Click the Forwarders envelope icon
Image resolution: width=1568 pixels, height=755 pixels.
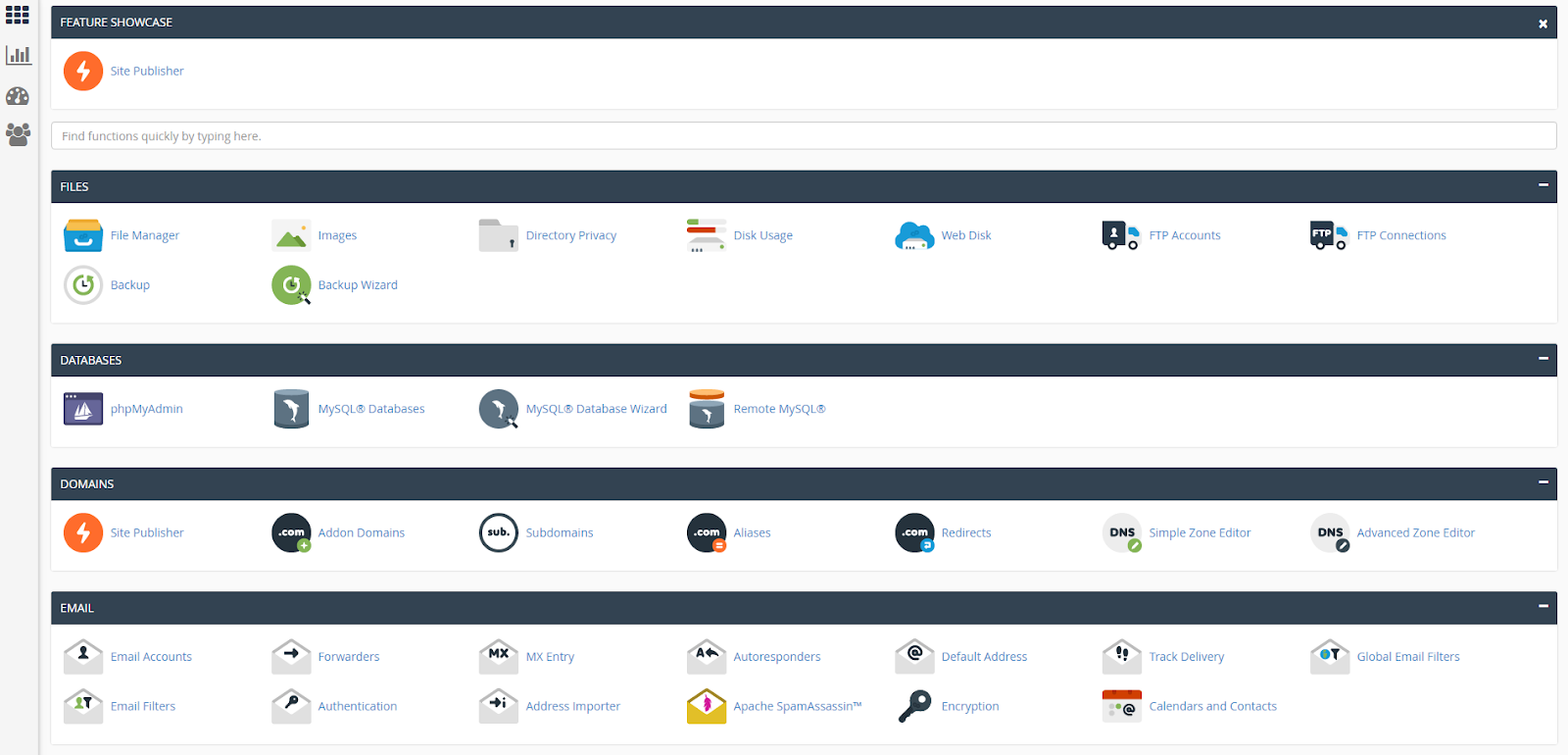(291, 657)
